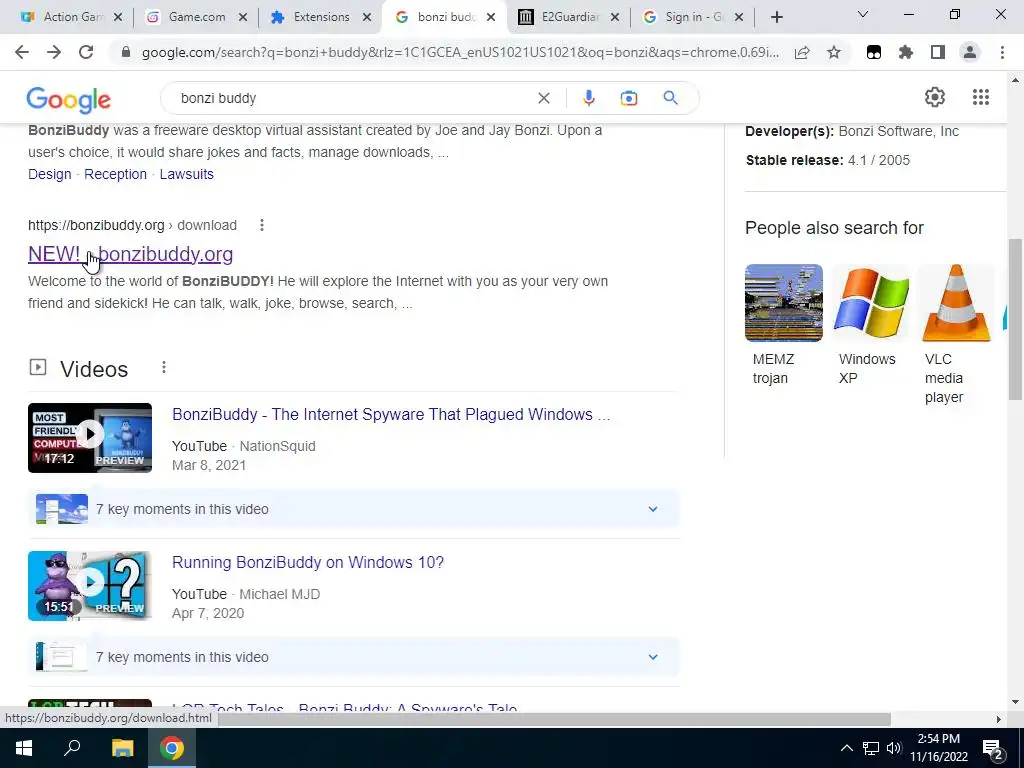Screen dimensions: 1024x768
Task: Expand key moments for NationSquid video
Action: click(x=652, y=509)
